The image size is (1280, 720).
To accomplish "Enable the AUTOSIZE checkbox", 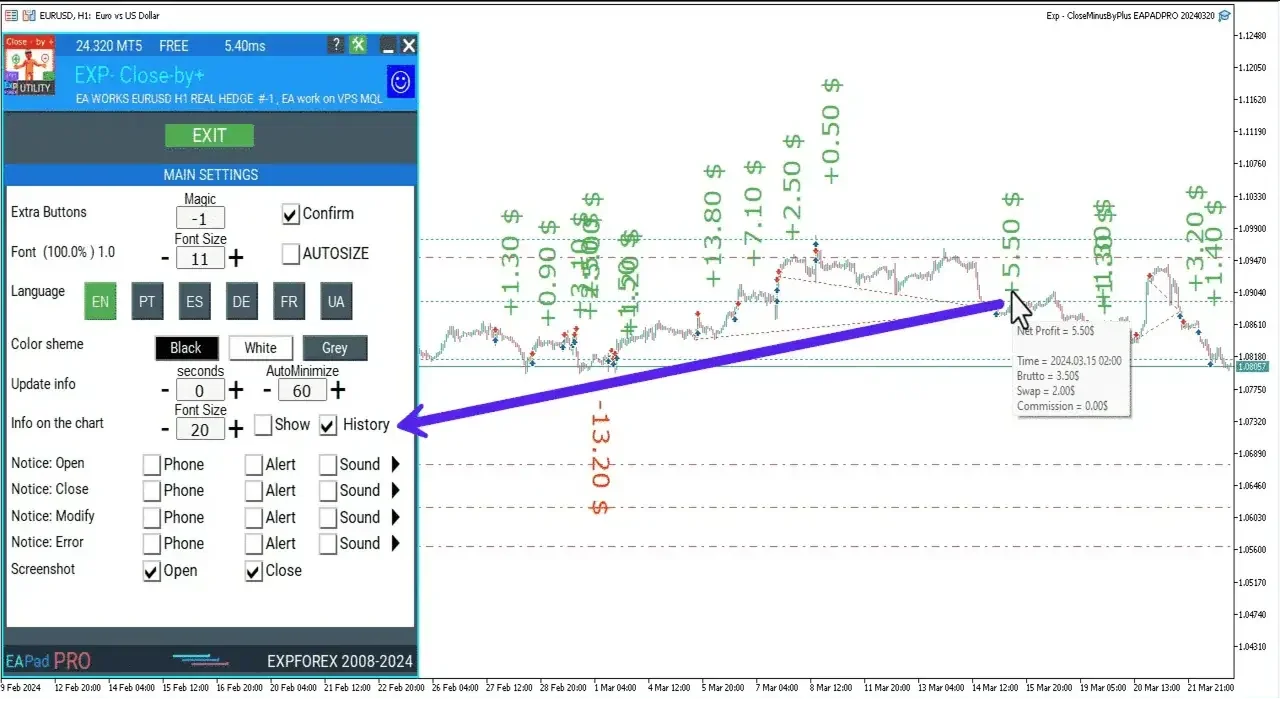I will pos(290,253).
